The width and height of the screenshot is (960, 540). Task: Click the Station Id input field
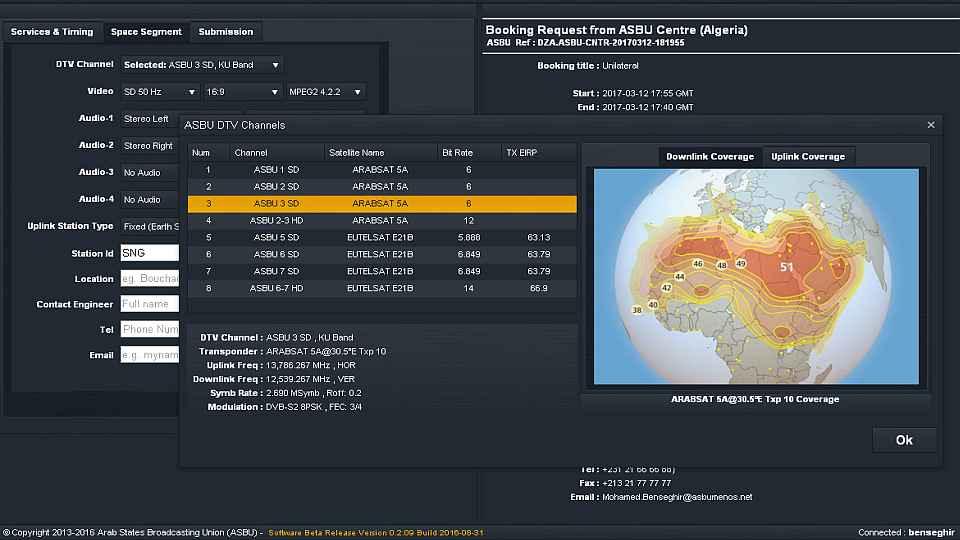point(150,253)
